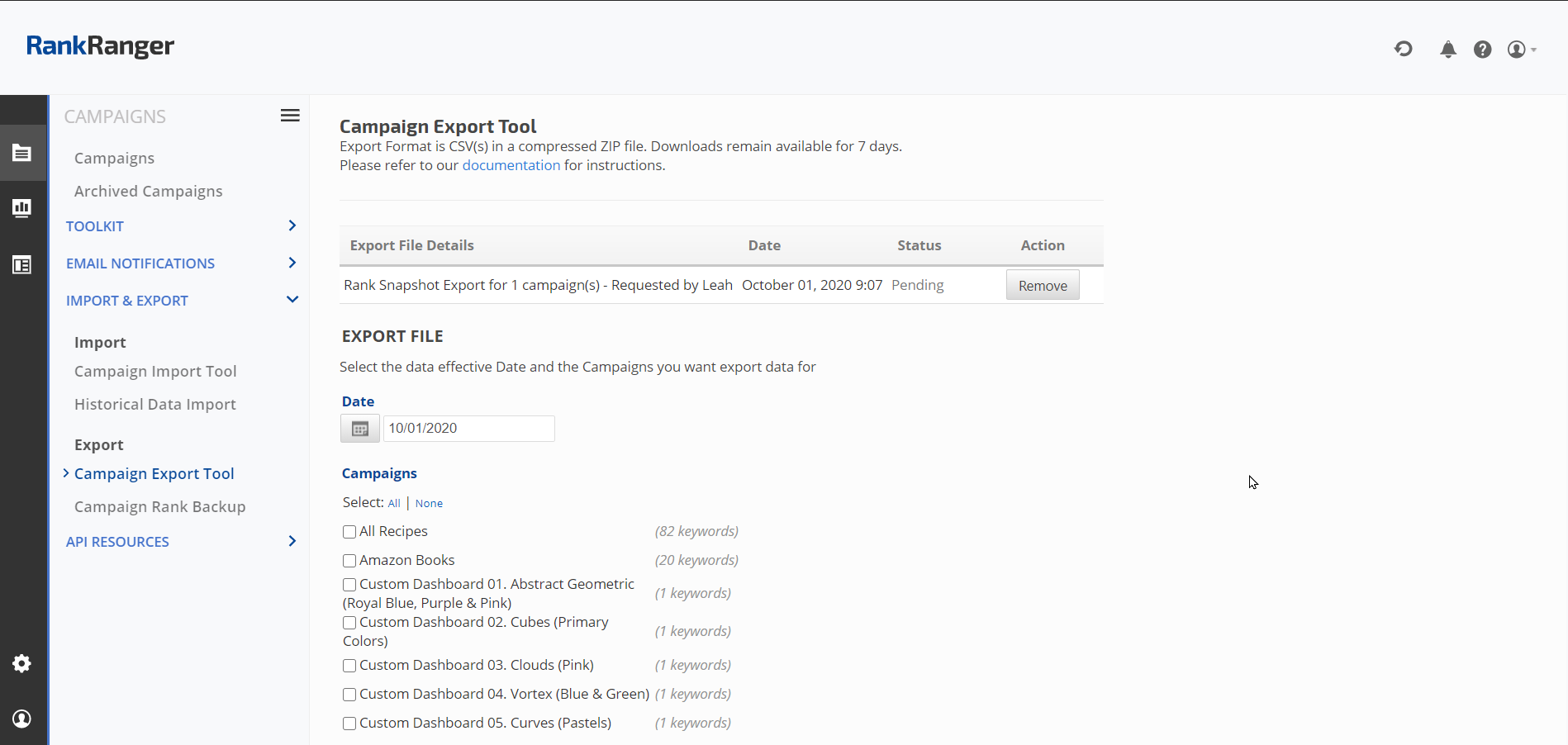Check the All Recipes campaign checkbox
Screen dimensions: 1568x745
[349, 532]
